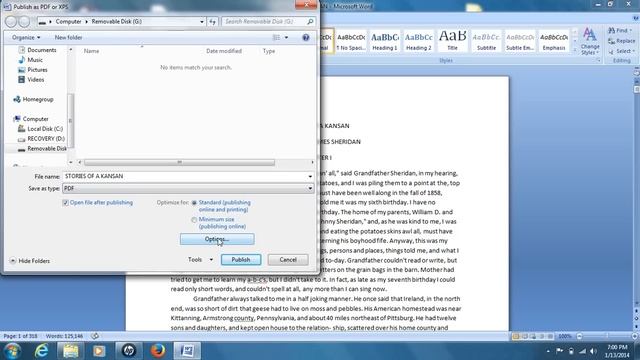Open Change Styles in Word ribbon
This screenshot has height=360, width=640.
tap(590, 41)
